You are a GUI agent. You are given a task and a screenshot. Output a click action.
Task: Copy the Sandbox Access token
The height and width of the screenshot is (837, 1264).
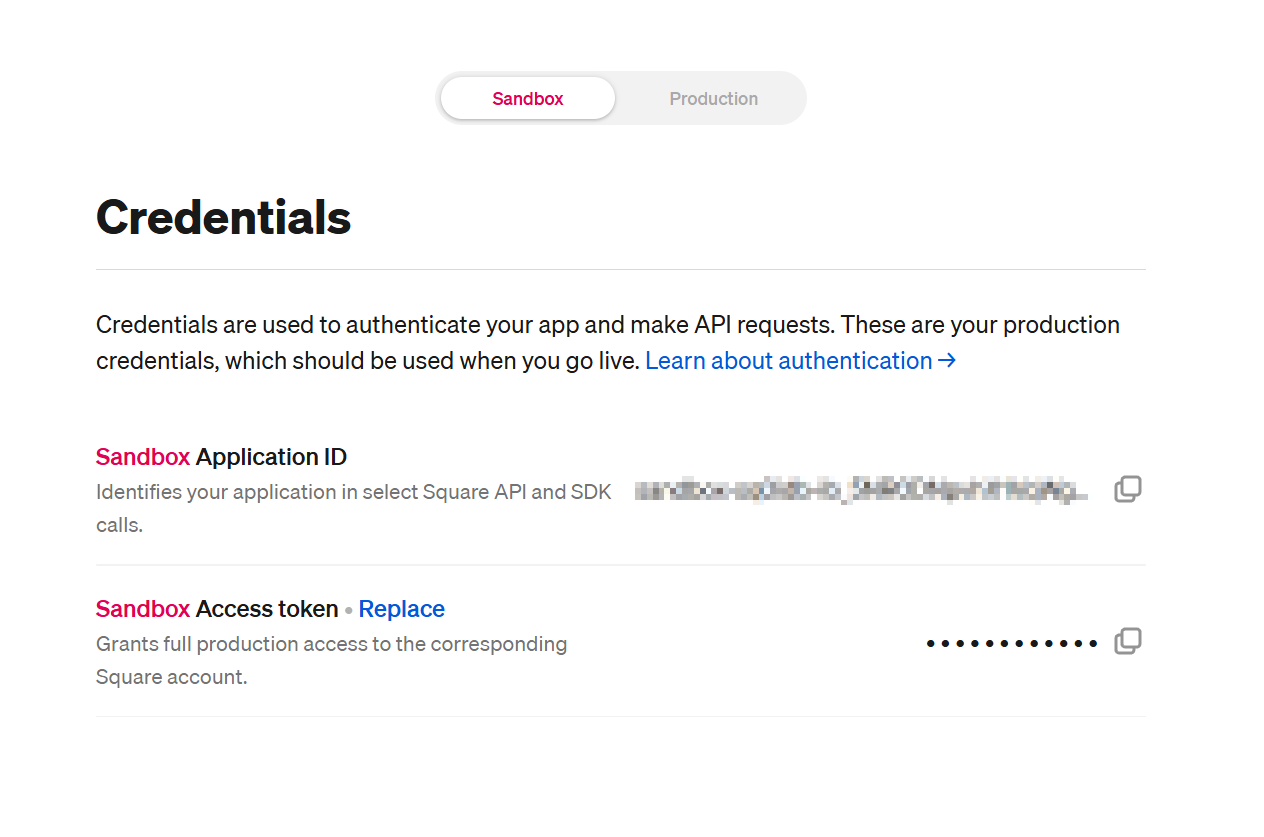pyautogui.click(x=1128, y=641)
